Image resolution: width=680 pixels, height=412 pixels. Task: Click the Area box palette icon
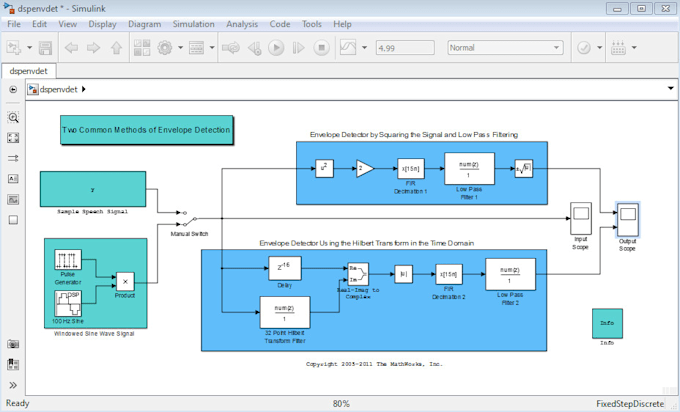[13, 220]
